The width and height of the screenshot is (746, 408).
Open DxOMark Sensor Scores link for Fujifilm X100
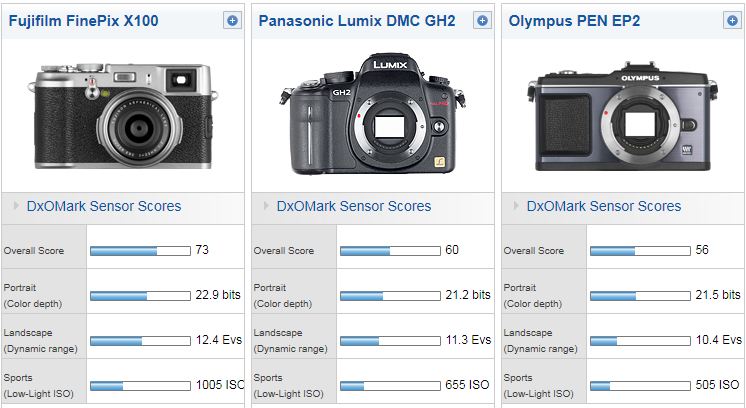[x=104, y=206]
